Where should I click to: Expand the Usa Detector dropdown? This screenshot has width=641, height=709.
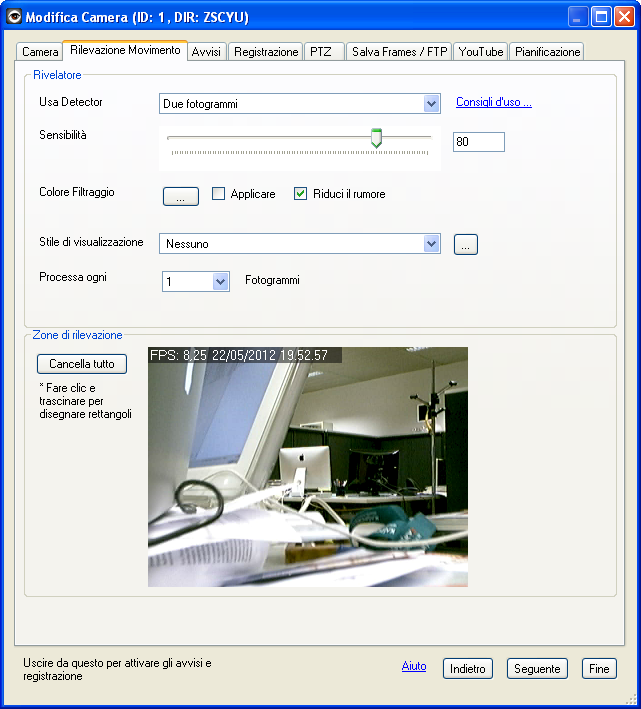(x=431, y=103)
